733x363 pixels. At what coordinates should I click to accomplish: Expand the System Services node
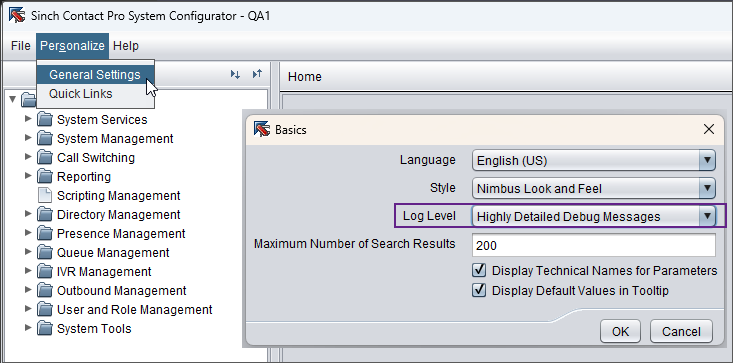click(x=28, y=119)
